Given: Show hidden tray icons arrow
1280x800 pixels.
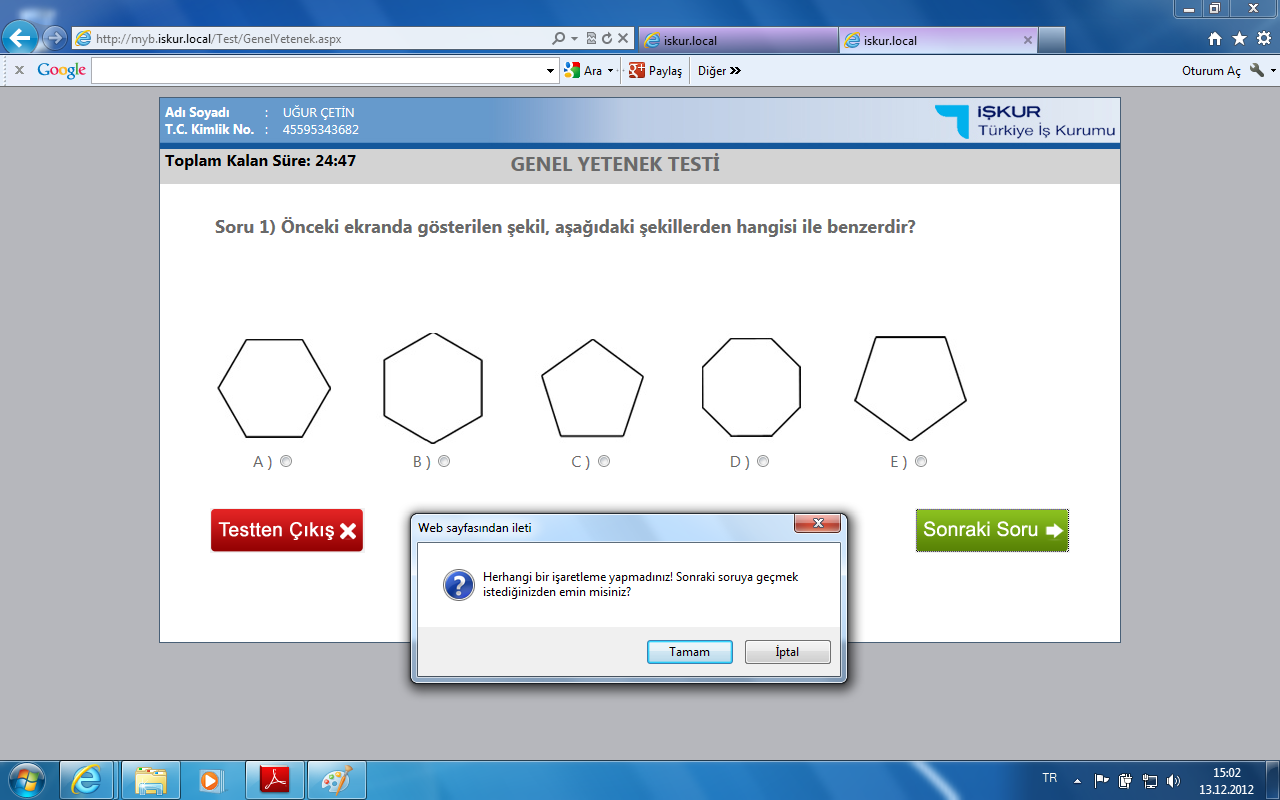Looking at the screenshot, I should [1078, 780].
